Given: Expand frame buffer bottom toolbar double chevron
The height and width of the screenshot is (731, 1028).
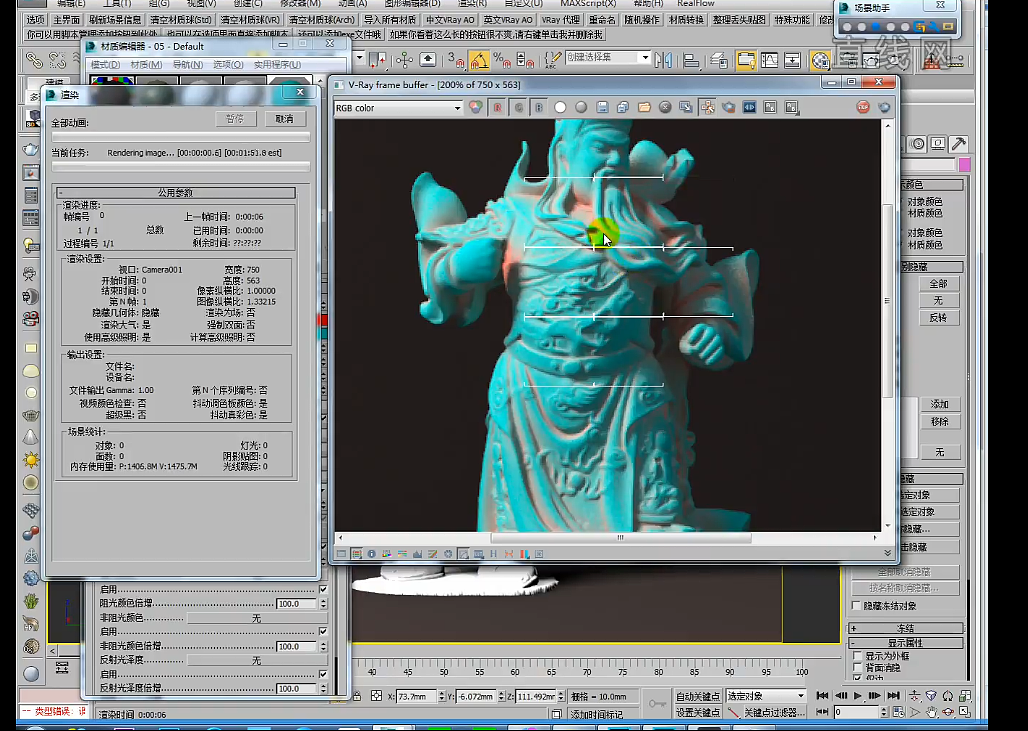Looking at the screenshot, I should click(x=887, y=553).
